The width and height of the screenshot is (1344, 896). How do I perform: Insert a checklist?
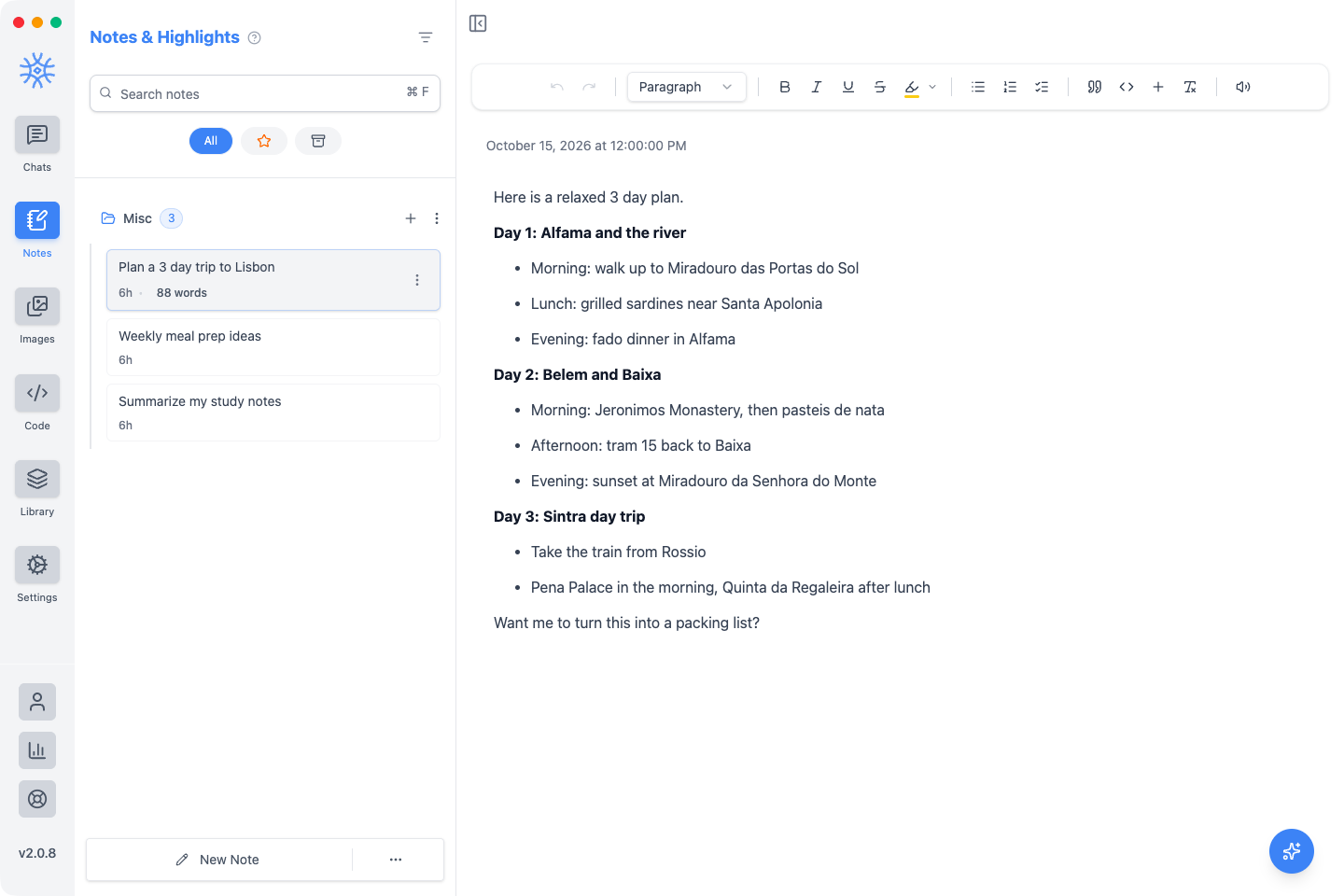click(1042, 87)
